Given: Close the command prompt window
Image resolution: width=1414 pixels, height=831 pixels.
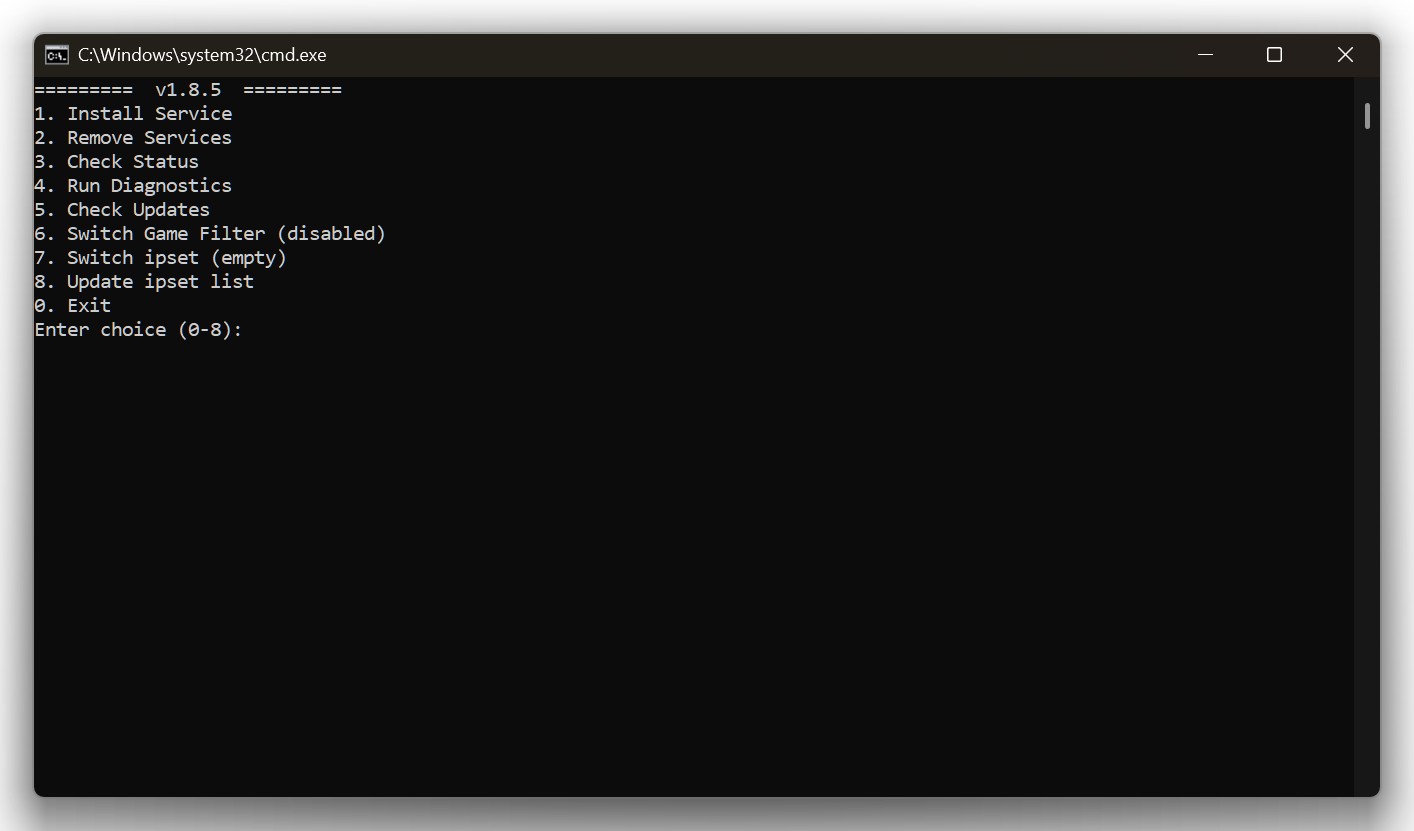Looking at the screenshot, I should coord(1345,55).
